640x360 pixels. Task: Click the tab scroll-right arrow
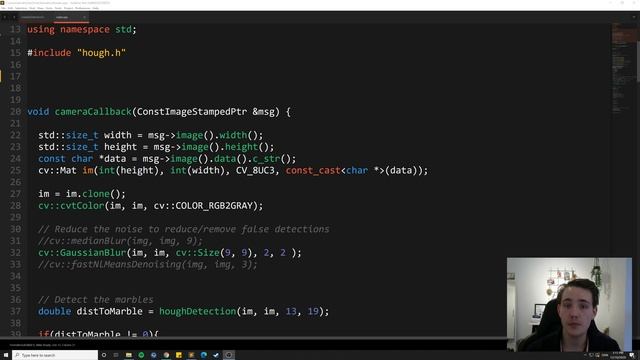(14, 17)
